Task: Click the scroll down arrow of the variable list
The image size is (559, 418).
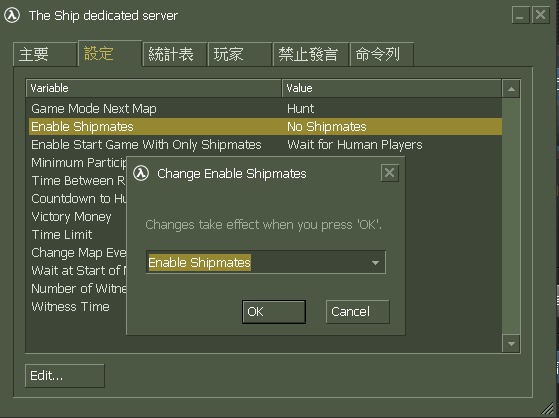Action: 511,344
